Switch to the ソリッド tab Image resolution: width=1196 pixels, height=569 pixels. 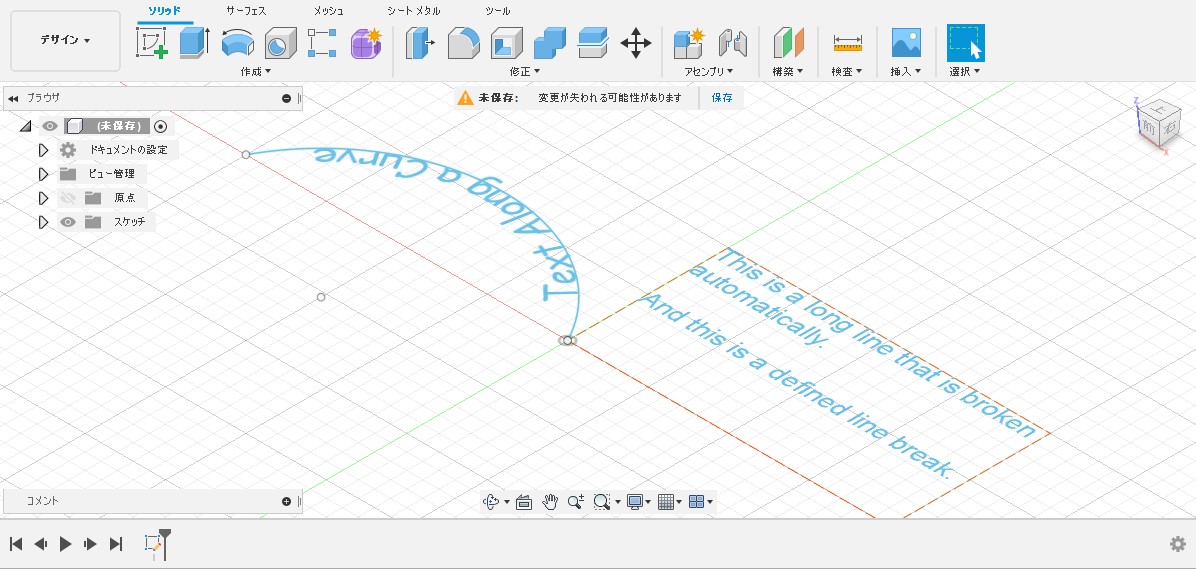165,11
